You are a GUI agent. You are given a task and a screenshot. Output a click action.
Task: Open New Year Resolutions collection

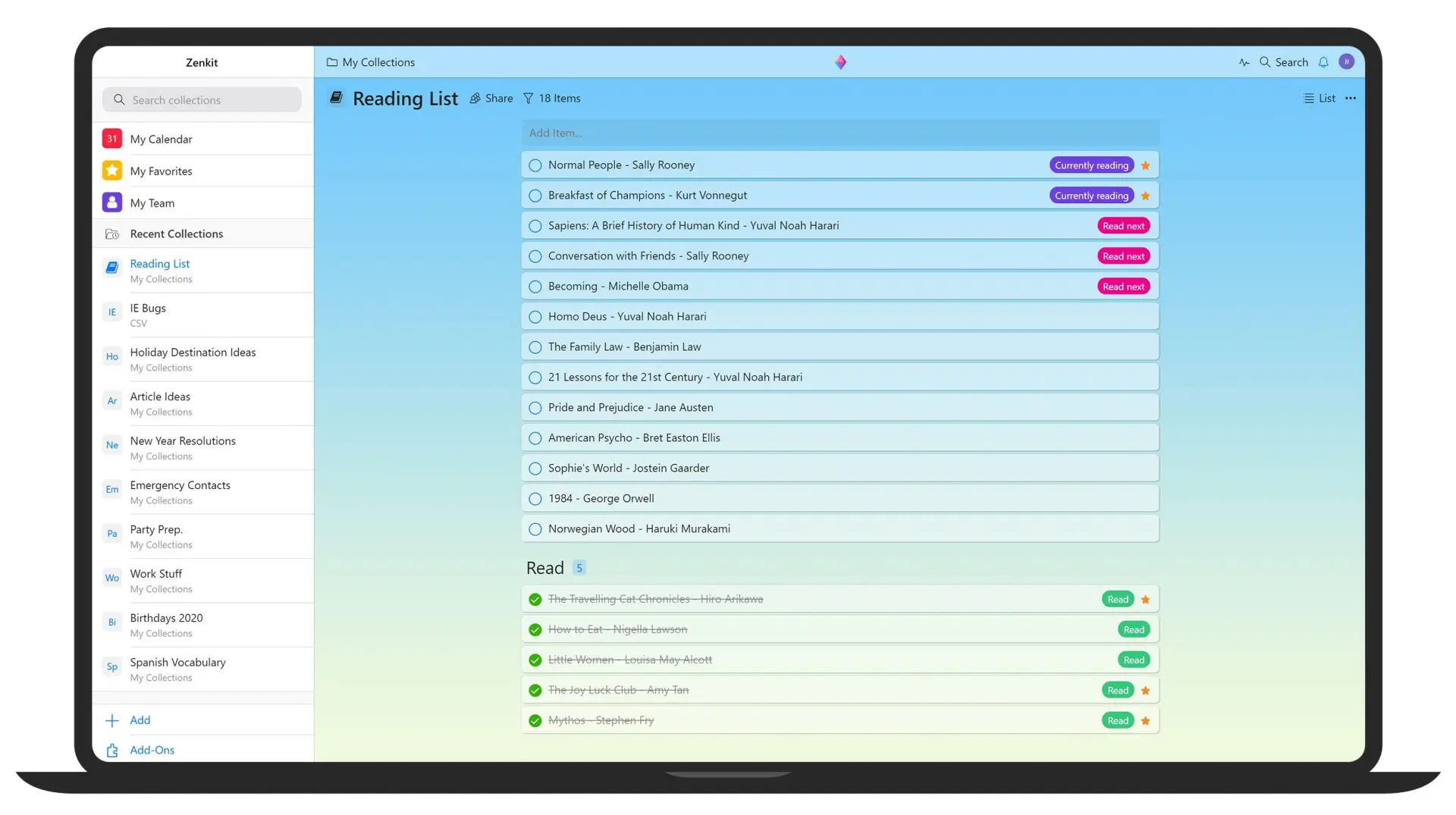(202, 448)
